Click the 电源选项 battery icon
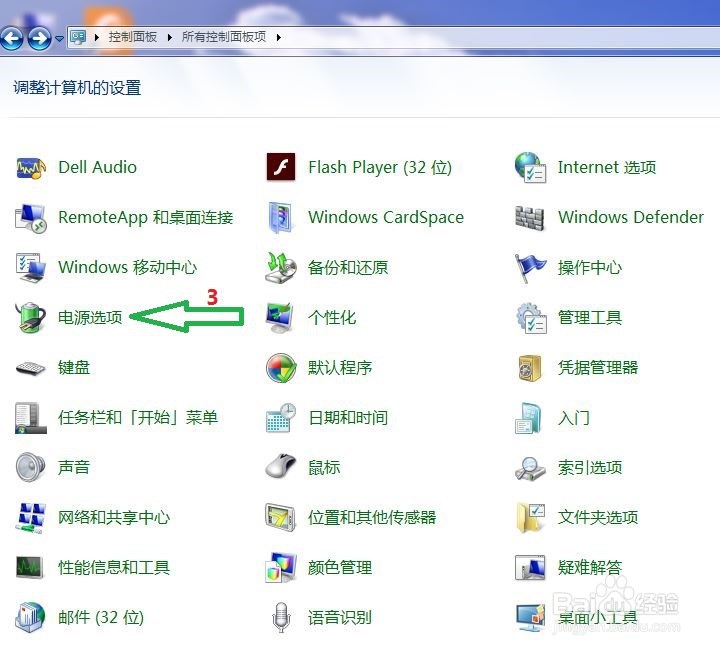The image size is (720, 652). click(30, 317)
